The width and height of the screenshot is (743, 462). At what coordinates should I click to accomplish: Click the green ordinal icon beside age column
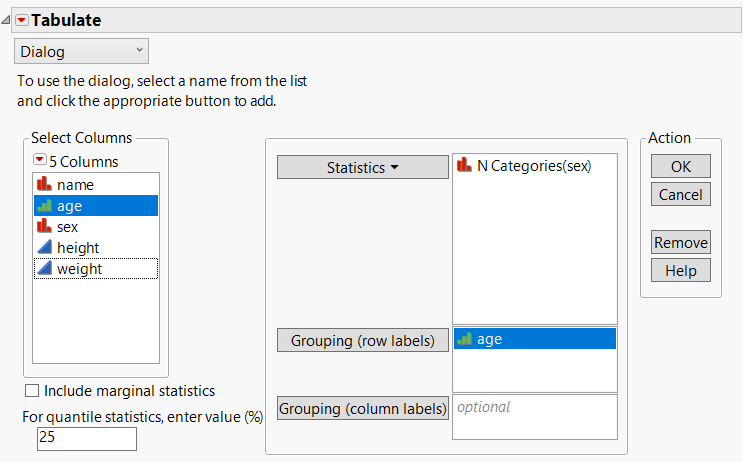[44, 206]
